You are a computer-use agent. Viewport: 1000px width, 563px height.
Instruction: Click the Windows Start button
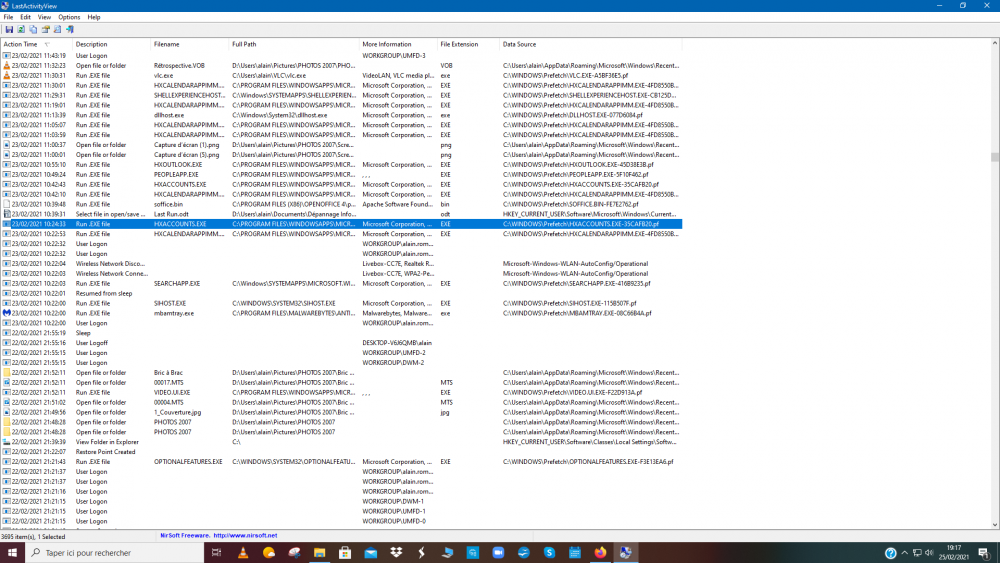tap(12, 553)
